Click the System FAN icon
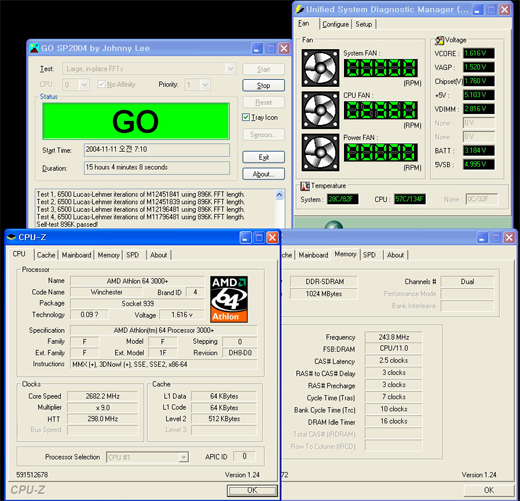This screenshot has height=501, width=520. (x=320, y=68)
